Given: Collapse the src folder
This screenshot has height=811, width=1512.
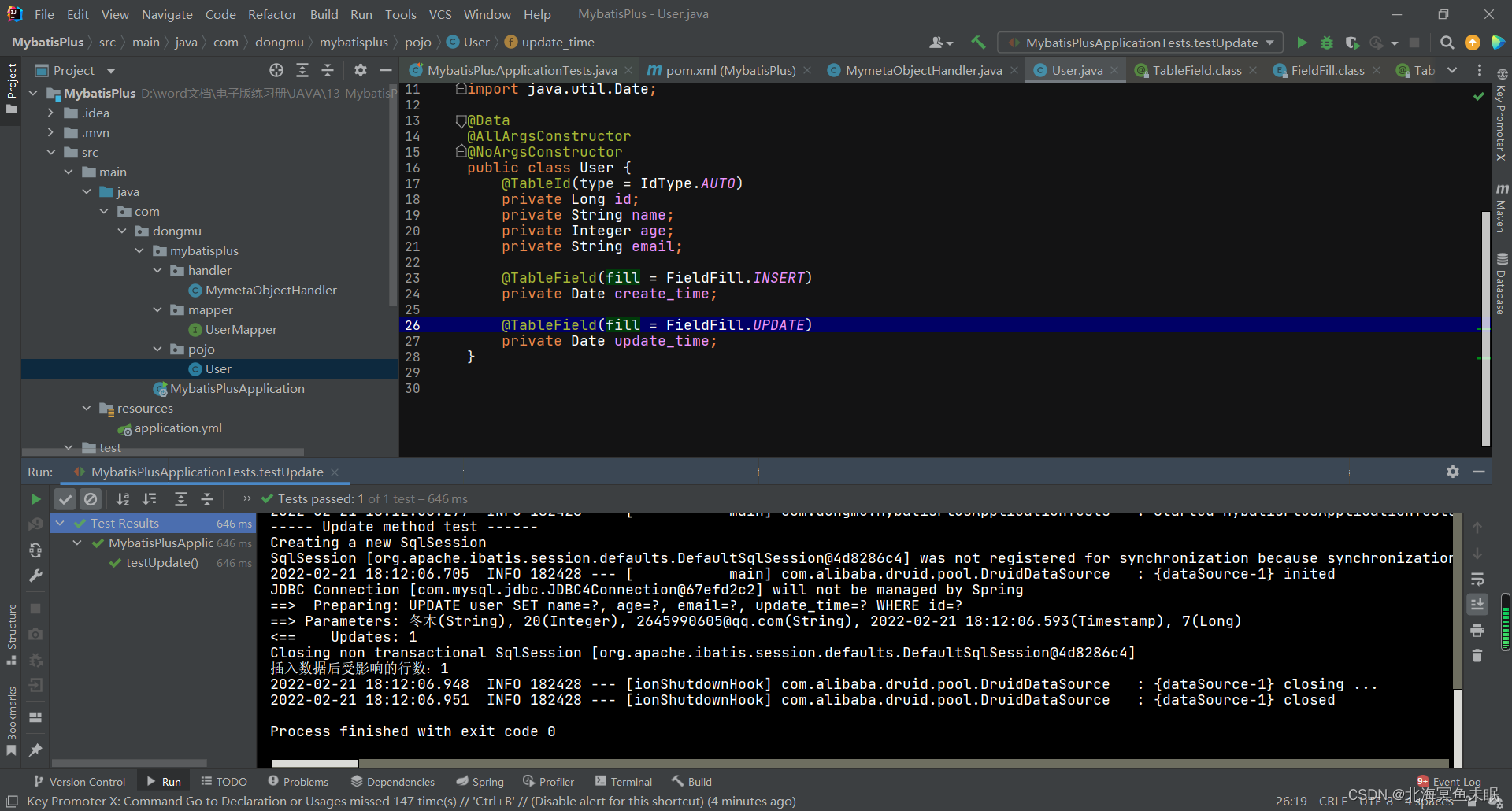Looking at the screenshot, I should (51, 152).
